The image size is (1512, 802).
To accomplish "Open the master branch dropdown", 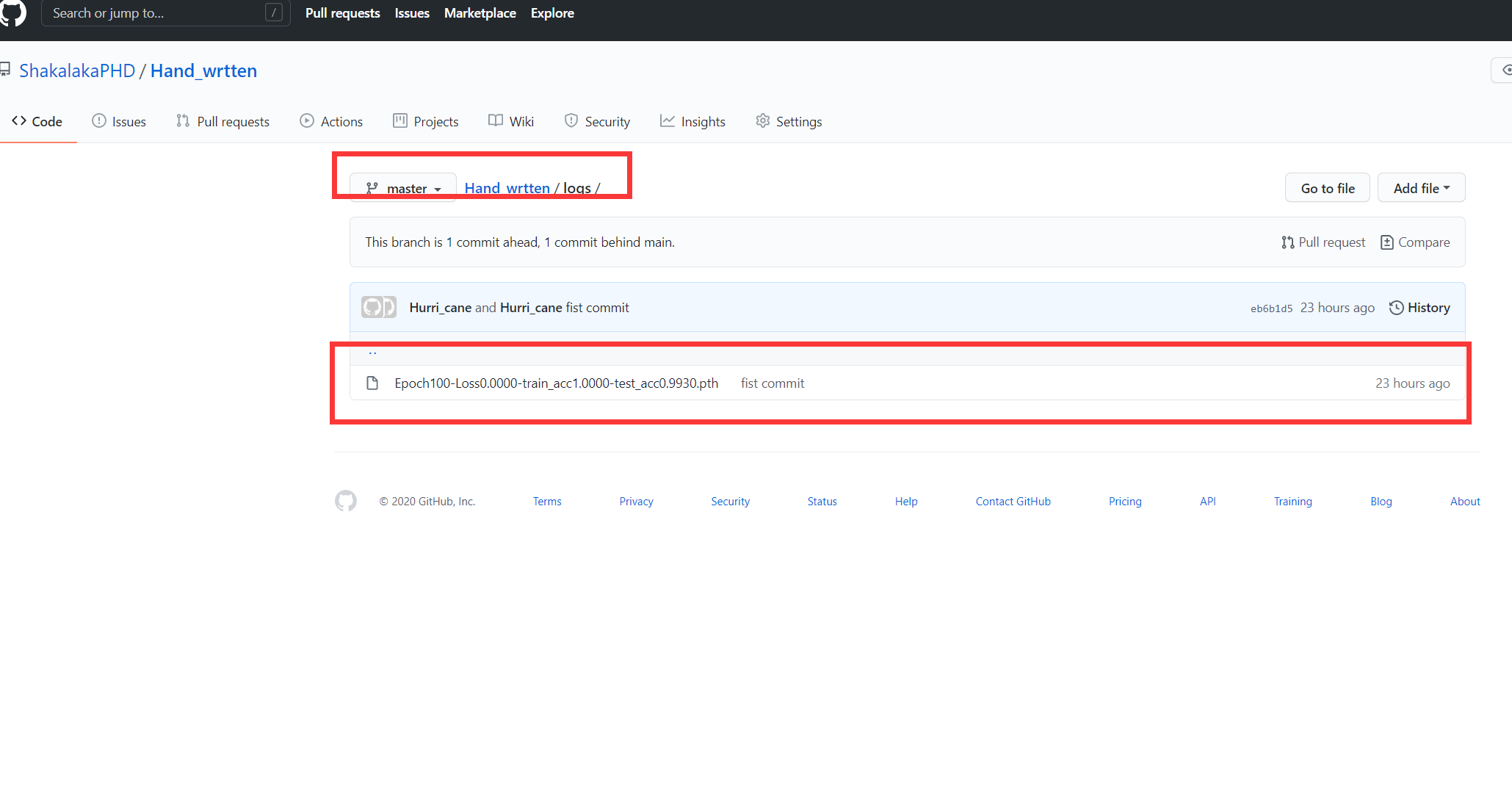I will pos(403,189).
